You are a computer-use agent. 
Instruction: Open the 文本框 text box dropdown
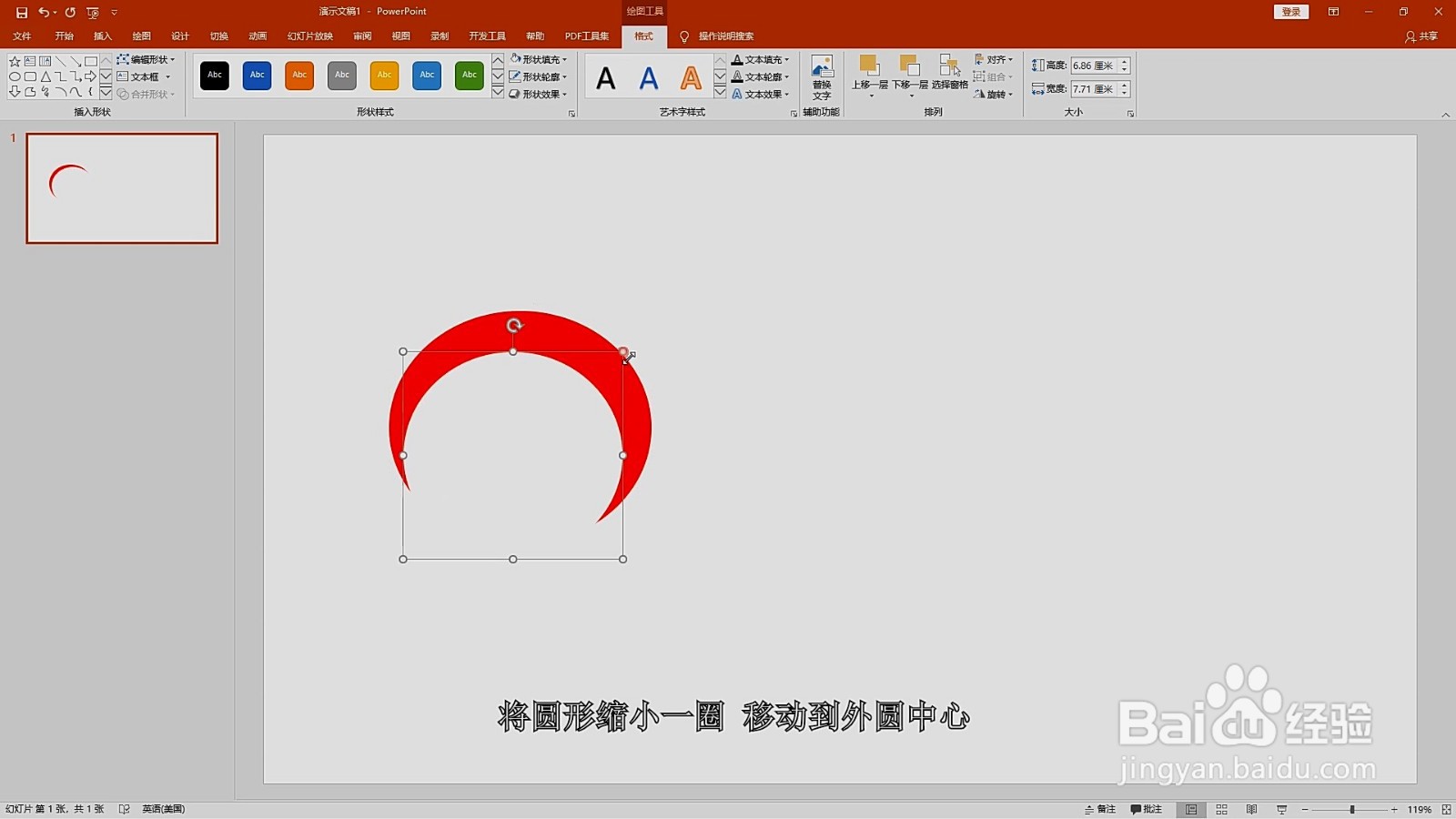click(144, 76)
